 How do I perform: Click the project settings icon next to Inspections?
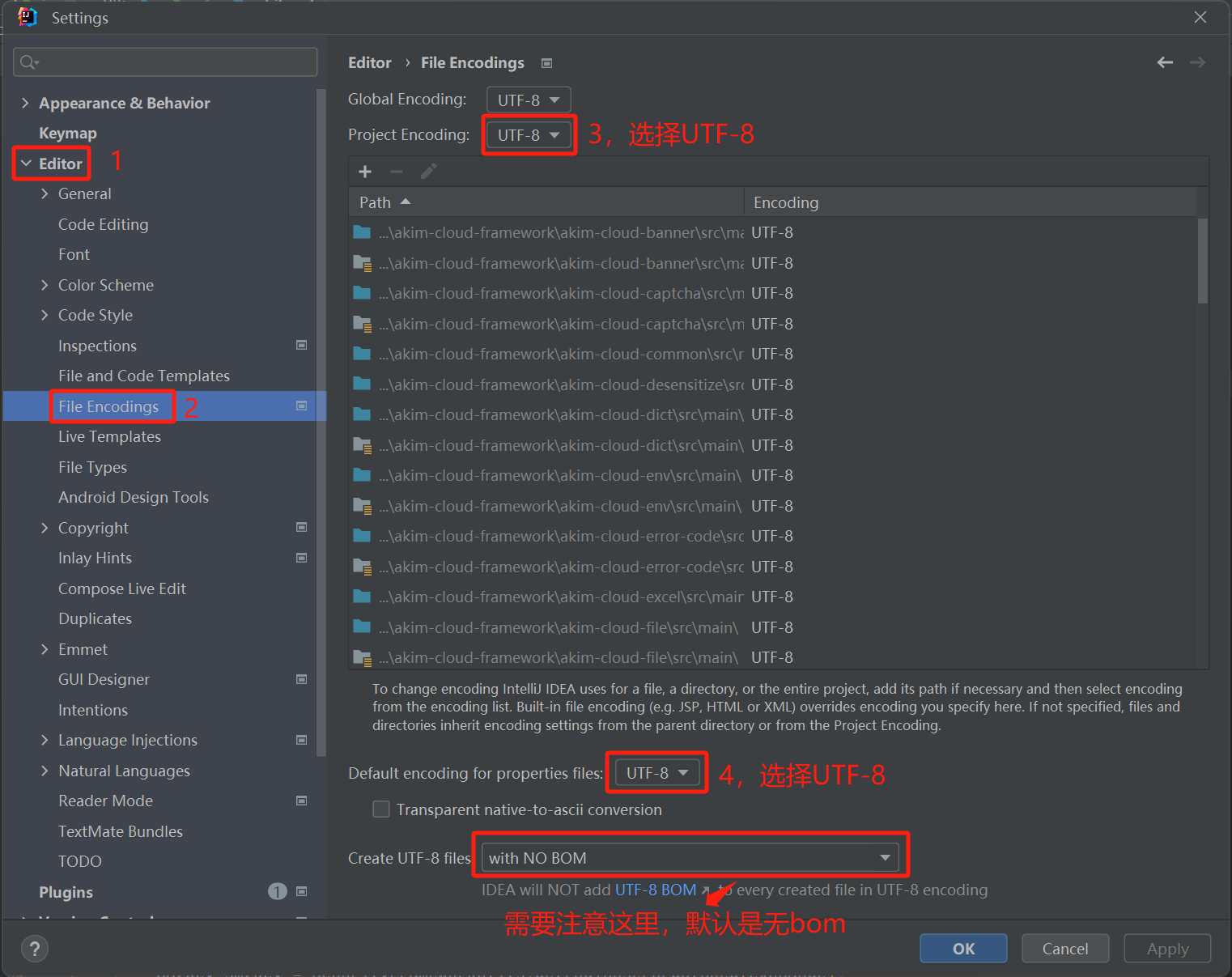(x=301, y=346)
